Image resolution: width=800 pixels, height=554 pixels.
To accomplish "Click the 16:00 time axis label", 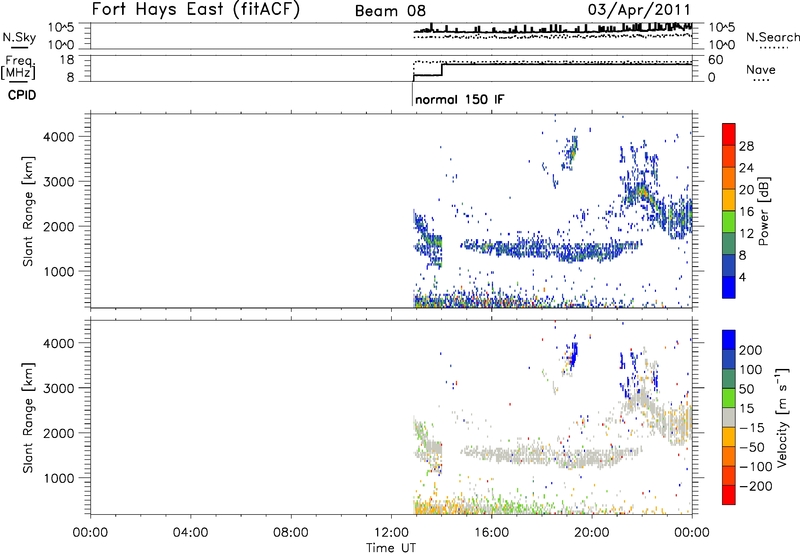I will [x=491, y=533].
